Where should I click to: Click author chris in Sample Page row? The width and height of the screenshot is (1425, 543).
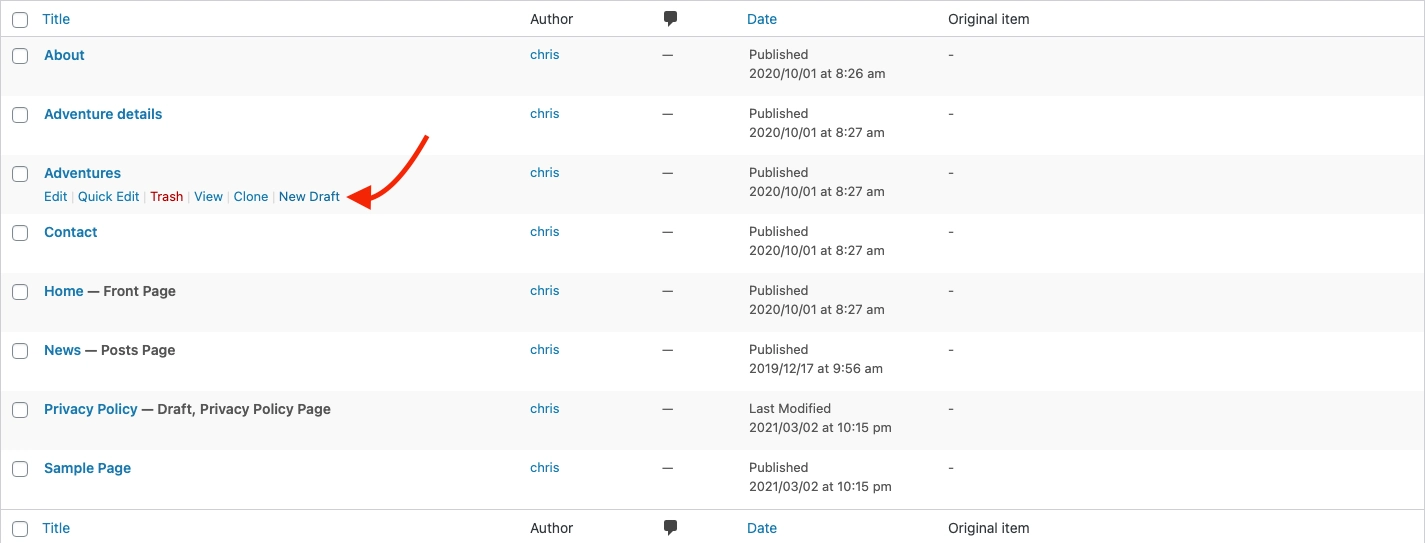pyautogui.click(x=545, y=468)
